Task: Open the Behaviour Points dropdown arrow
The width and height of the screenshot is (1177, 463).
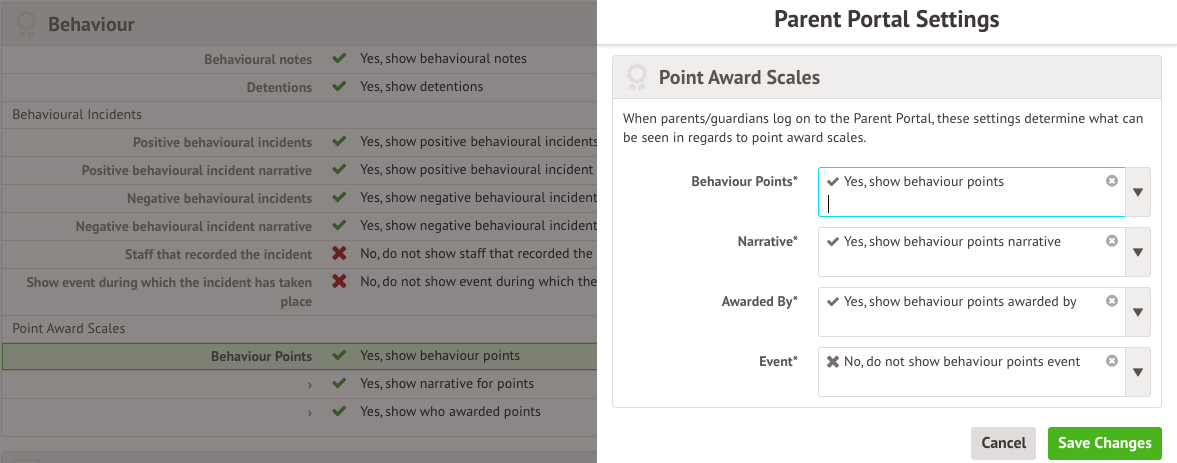Action: tap(1138, 192)
